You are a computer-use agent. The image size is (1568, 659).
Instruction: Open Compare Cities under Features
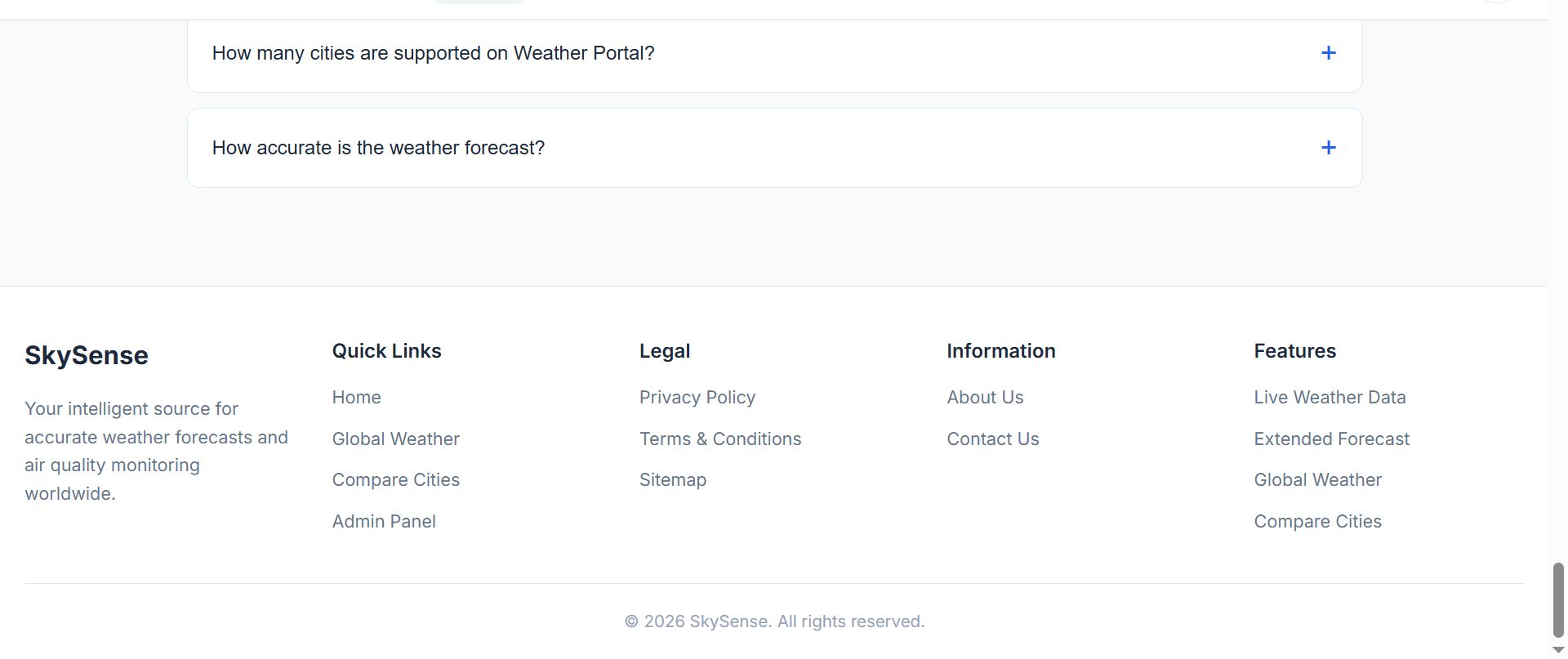1317,522
